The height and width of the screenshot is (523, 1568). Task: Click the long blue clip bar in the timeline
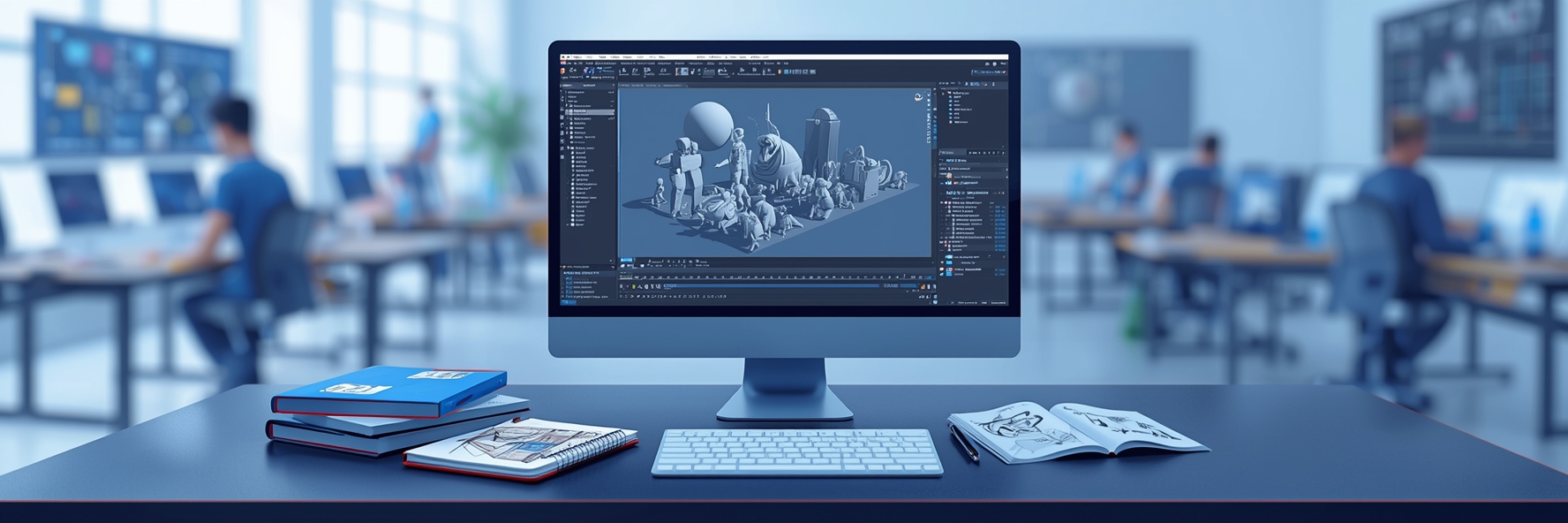click(771, 285)
